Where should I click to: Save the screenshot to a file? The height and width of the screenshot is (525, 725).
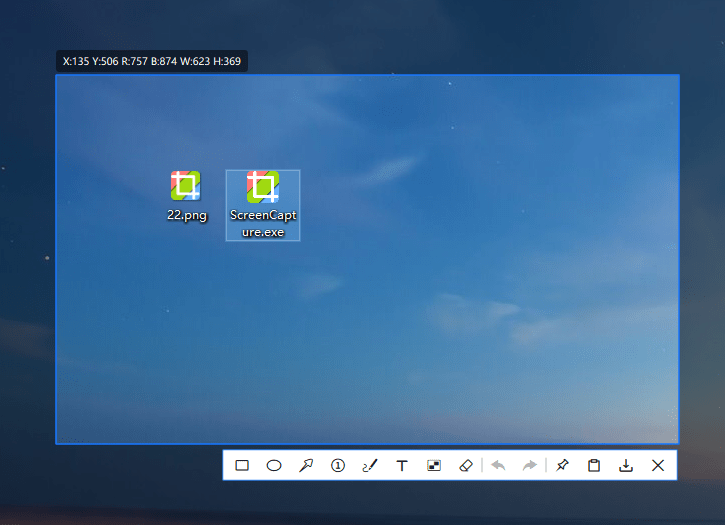coord(626,465)
